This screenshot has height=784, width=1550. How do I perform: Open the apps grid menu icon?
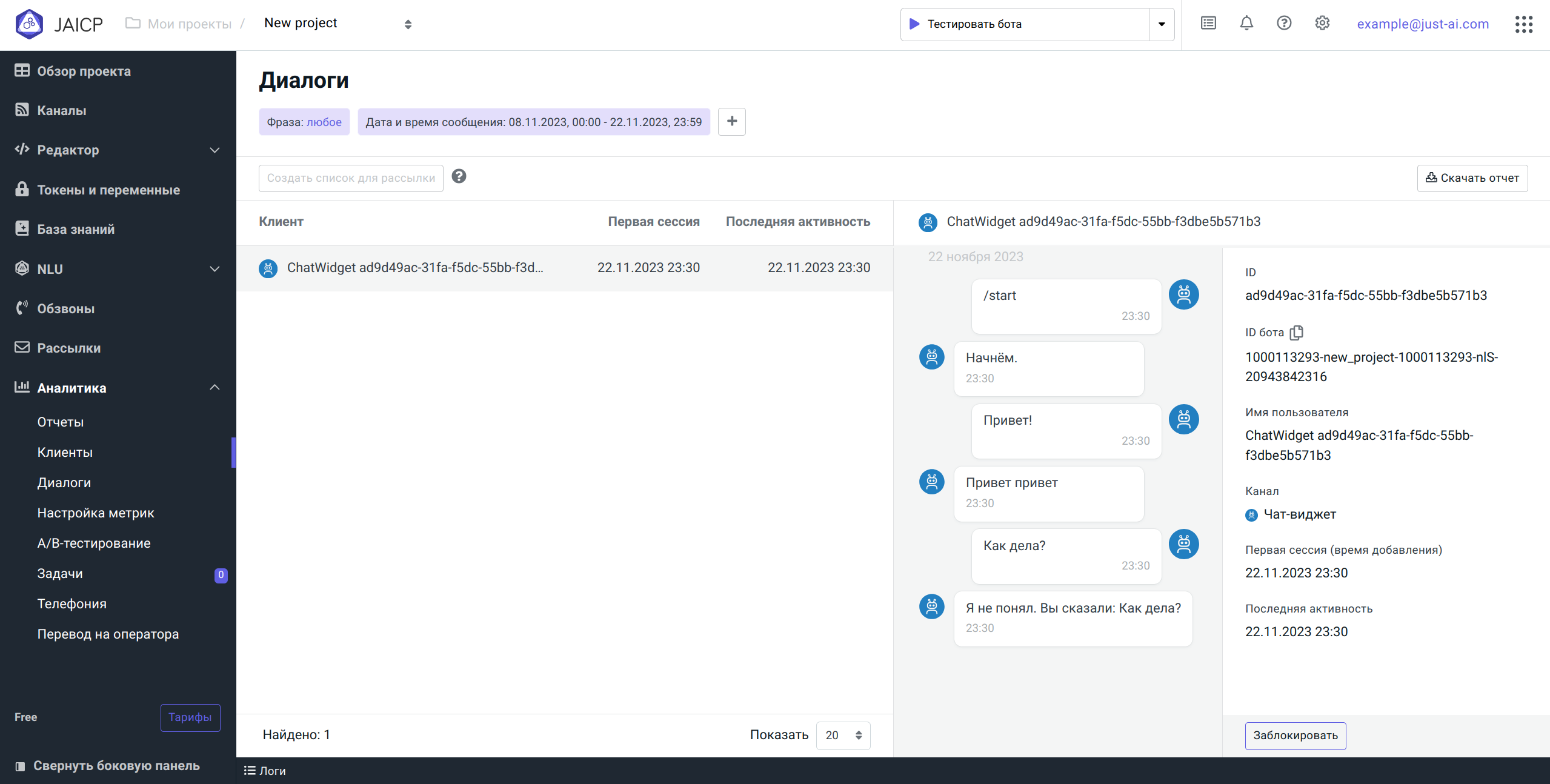[x=1523, y=24]
